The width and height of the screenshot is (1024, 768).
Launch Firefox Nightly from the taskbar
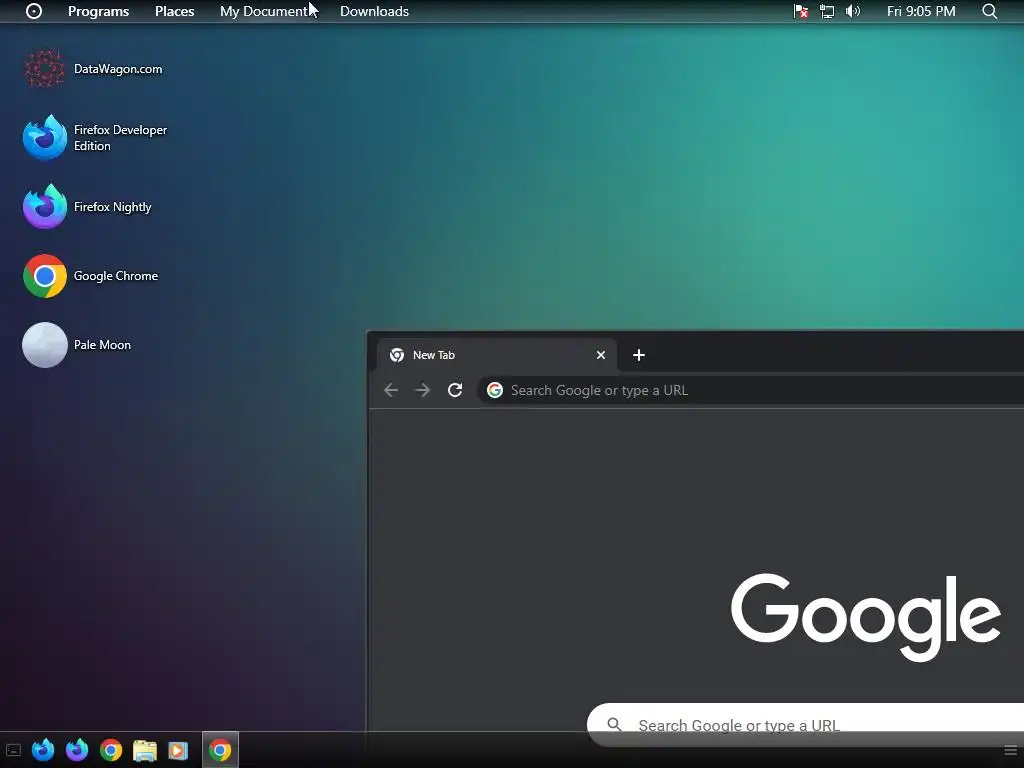point(77,750)
